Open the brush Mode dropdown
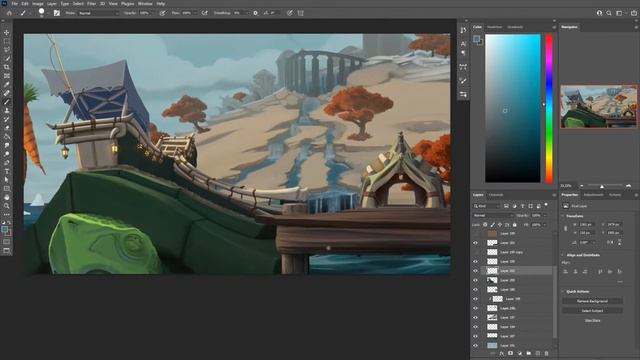Screen dimensions: 640x360 pos(98,13)
